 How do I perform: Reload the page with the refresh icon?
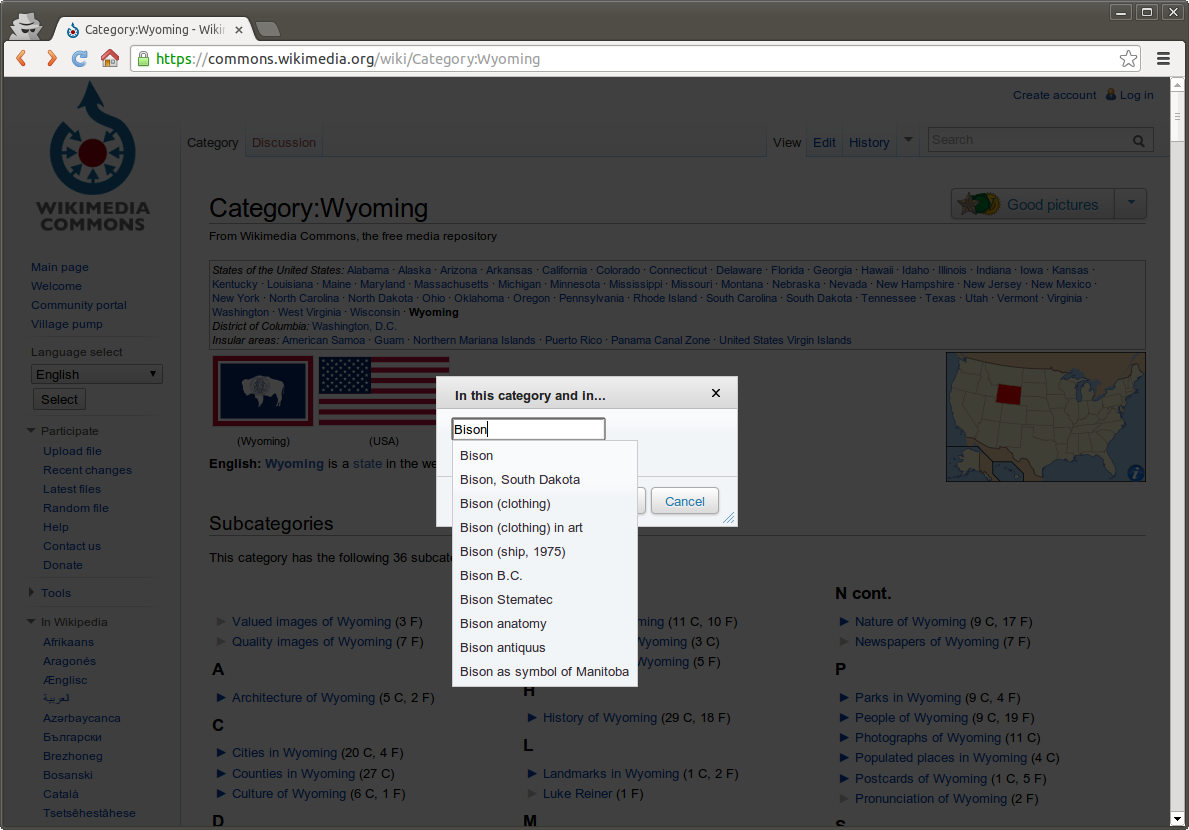pos(80,58)
